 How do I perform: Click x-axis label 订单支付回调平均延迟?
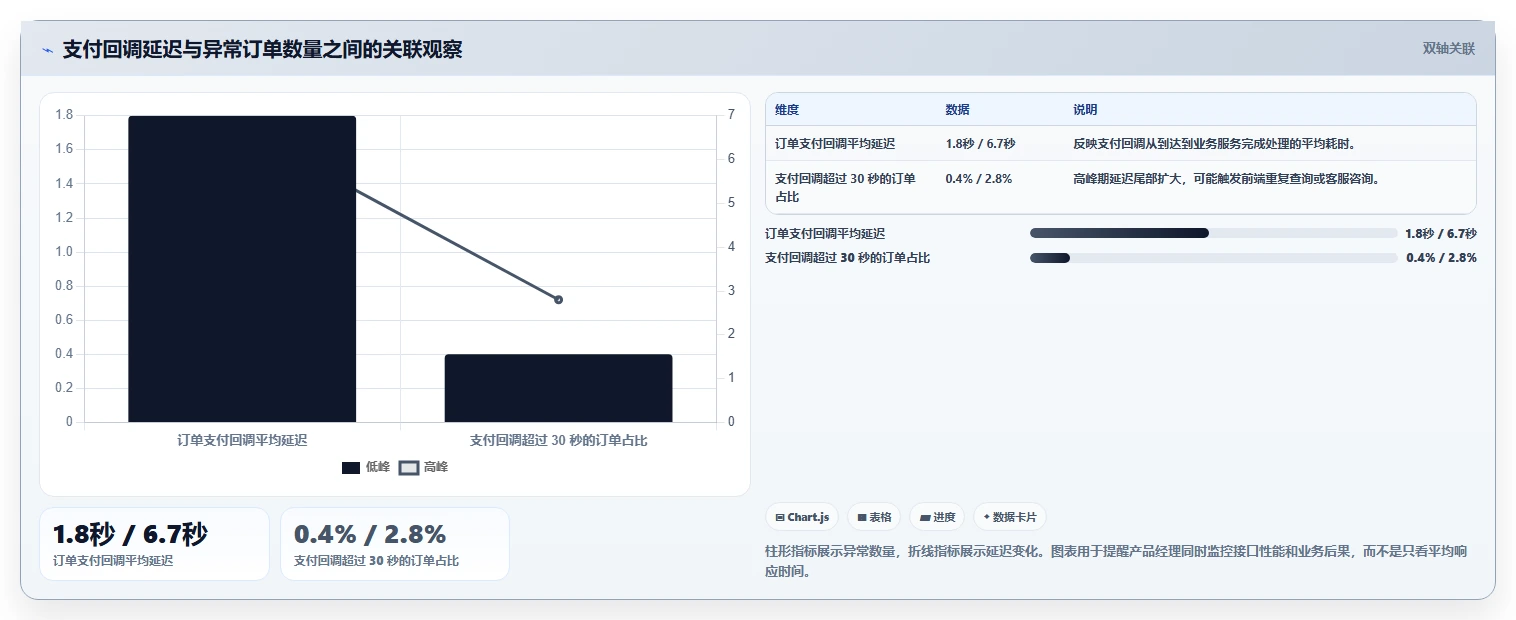(x=242, y=440)
